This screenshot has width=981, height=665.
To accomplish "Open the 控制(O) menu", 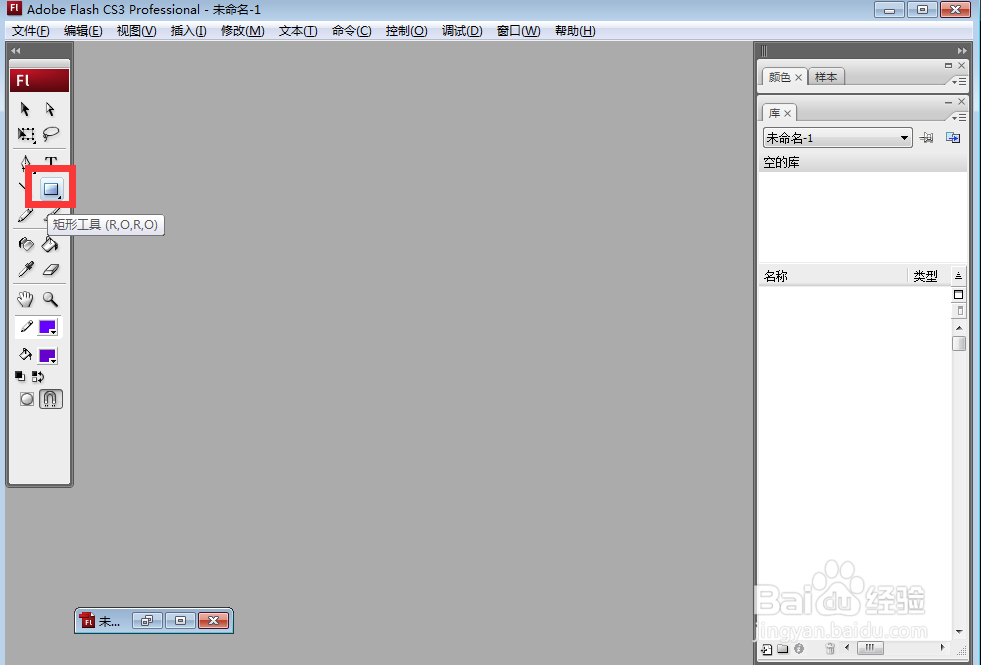I will (406, 31).
